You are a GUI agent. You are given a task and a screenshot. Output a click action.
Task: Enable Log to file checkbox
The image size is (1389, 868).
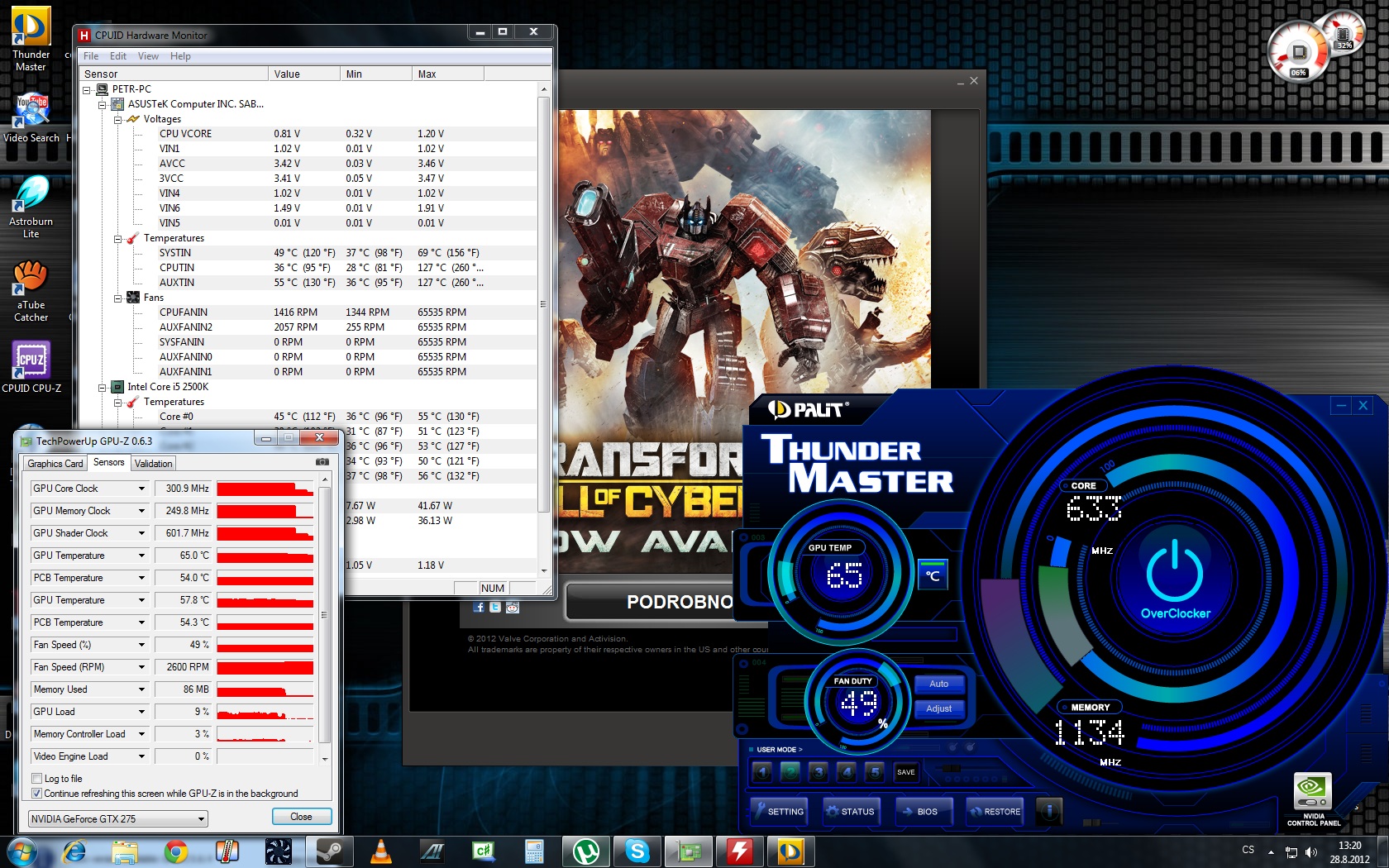36,779
